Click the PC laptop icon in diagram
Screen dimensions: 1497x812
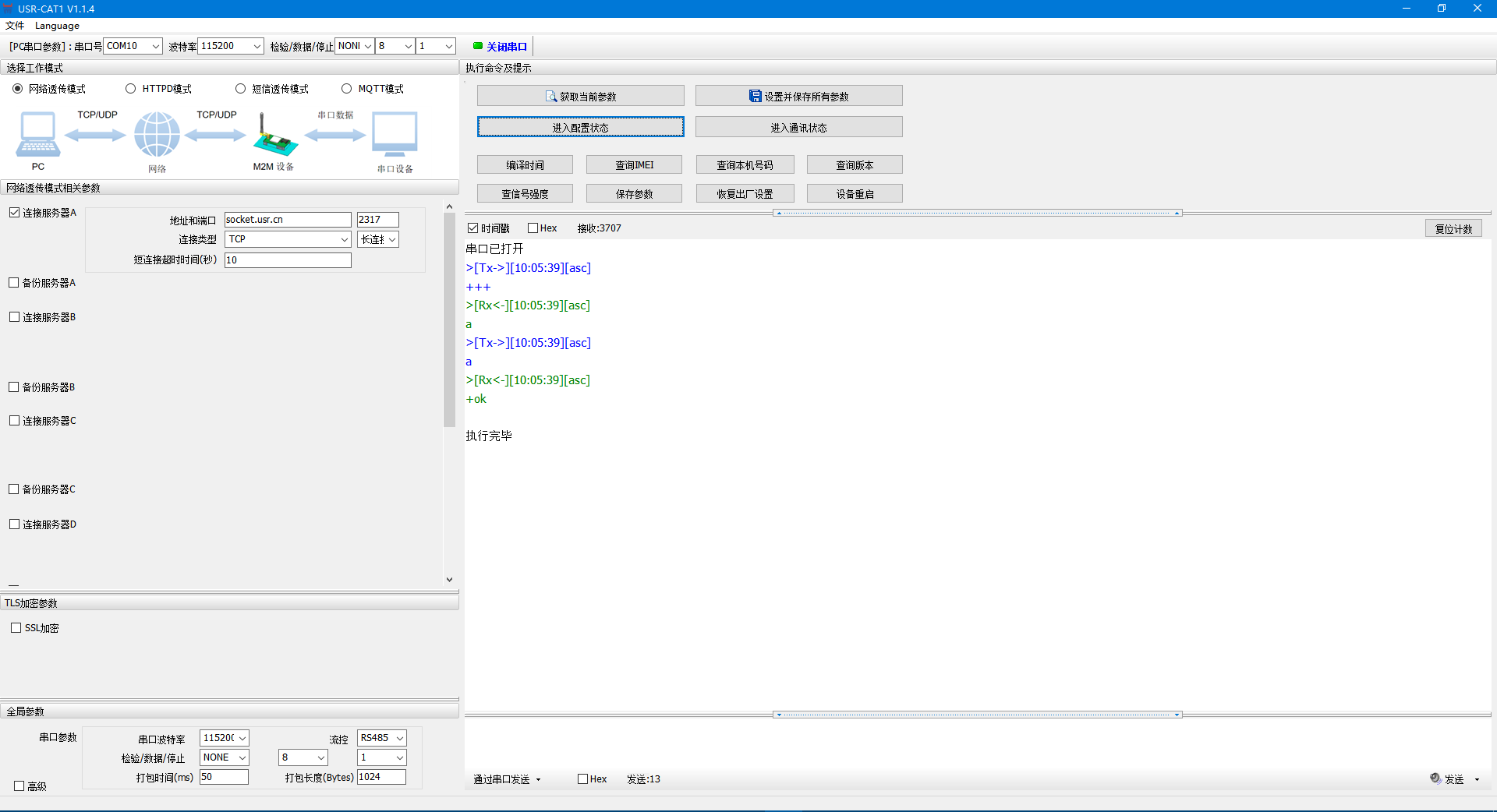(37, 135)
